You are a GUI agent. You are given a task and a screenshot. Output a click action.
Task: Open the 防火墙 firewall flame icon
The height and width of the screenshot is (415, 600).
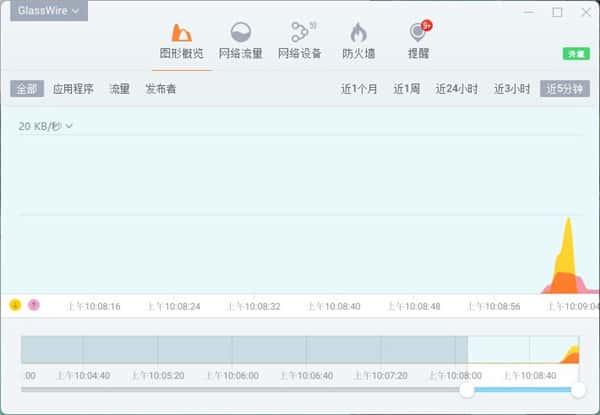pos(358,33)
